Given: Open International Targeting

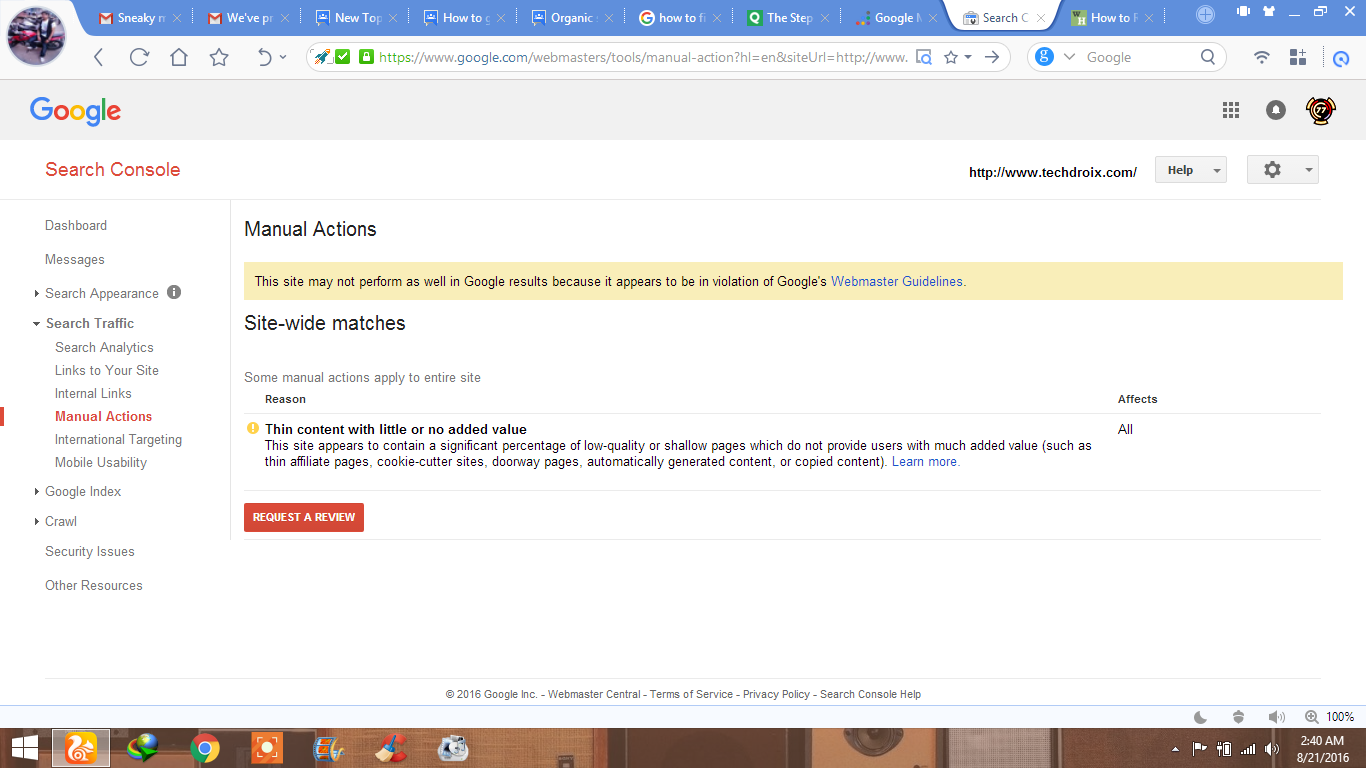Looking at the screenshot, I should coord(119,439).
